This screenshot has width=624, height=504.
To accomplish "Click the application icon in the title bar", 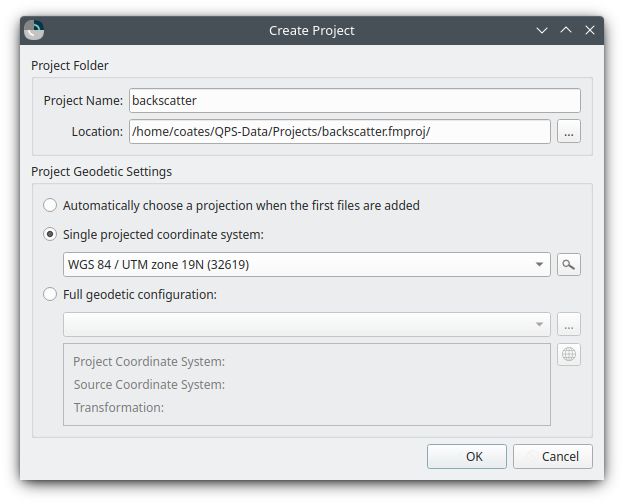I will pyautogui.click(x=34, y=30).
